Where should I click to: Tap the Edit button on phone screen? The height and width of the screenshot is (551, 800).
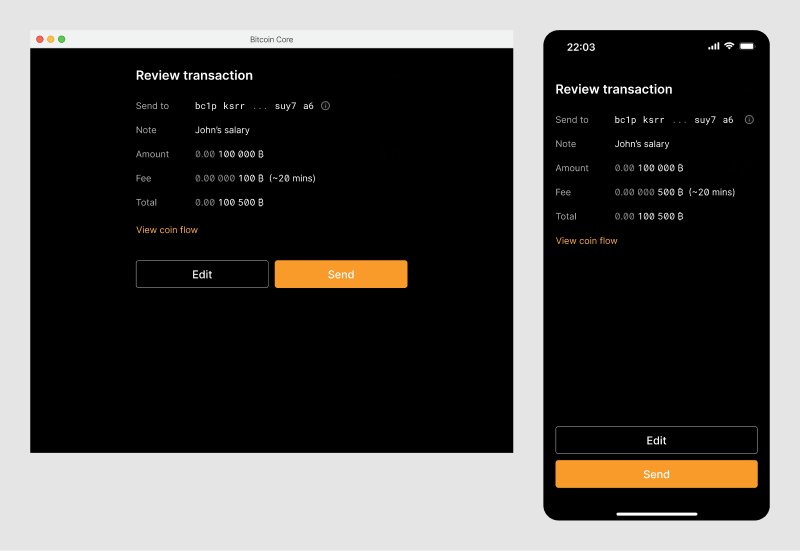(656, 440)
